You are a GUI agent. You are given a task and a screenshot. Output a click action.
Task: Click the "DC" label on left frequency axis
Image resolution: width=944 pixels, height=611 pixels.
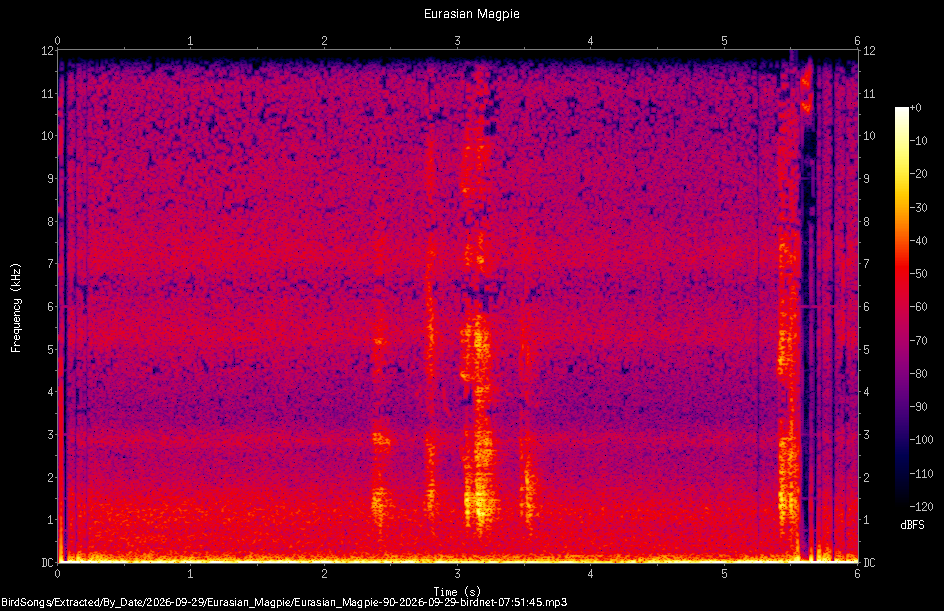[48, 562]
